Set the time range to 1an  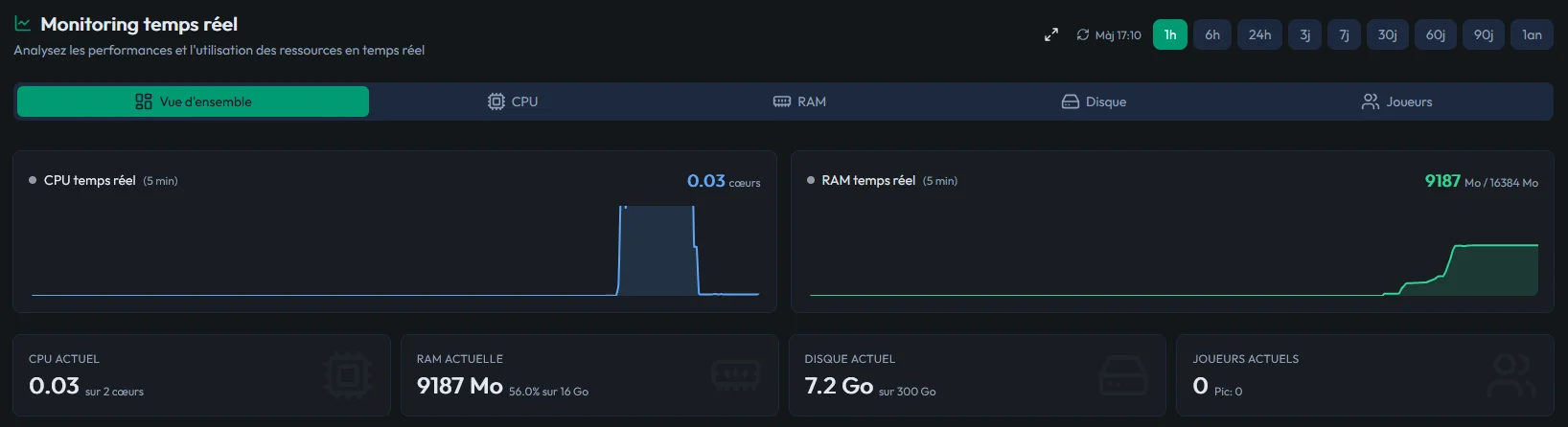click(1533, 34)
